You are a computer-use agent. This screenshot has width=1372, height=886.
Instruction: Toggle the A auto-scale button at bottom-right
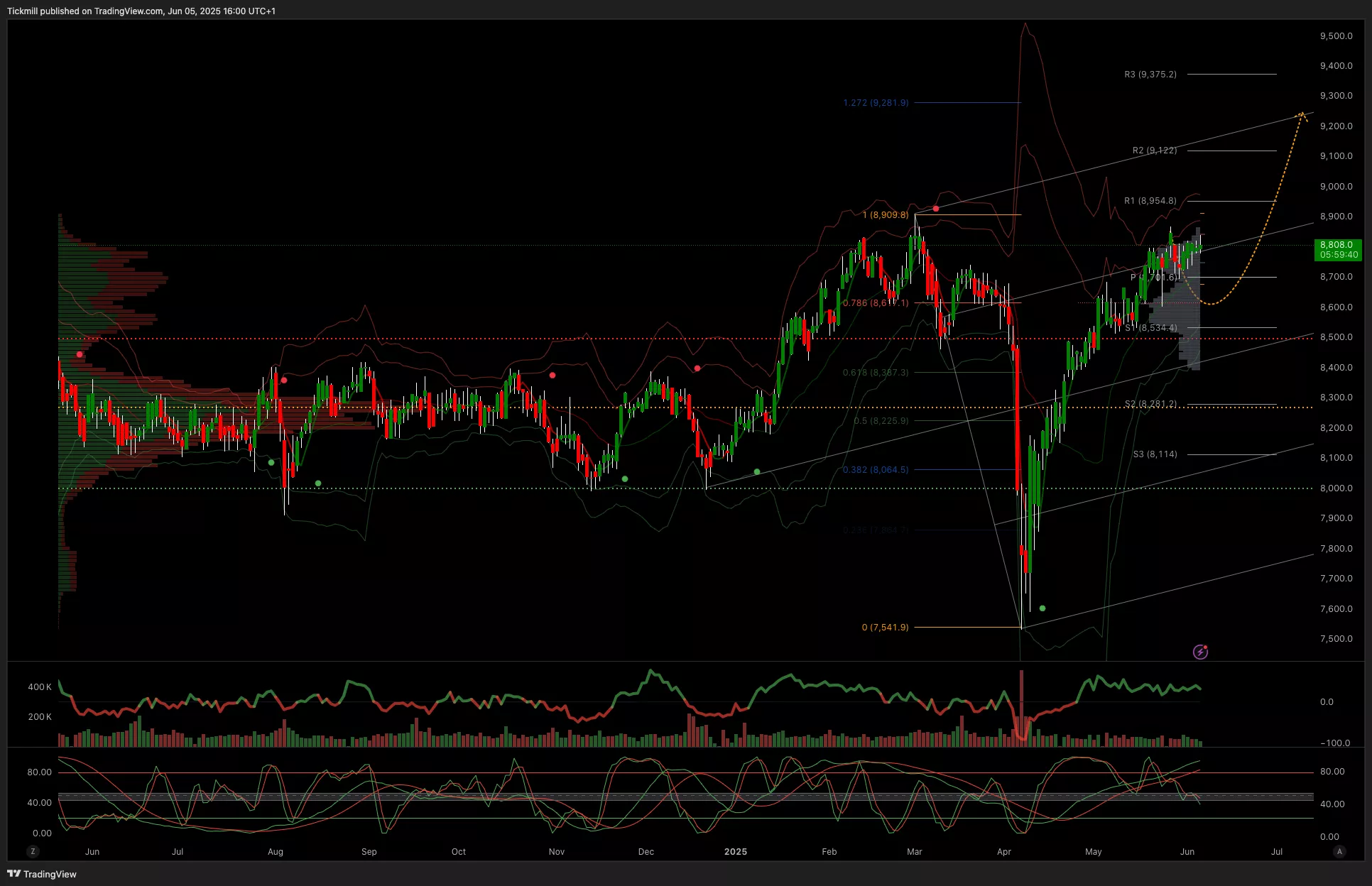(x=1339, y=851)
